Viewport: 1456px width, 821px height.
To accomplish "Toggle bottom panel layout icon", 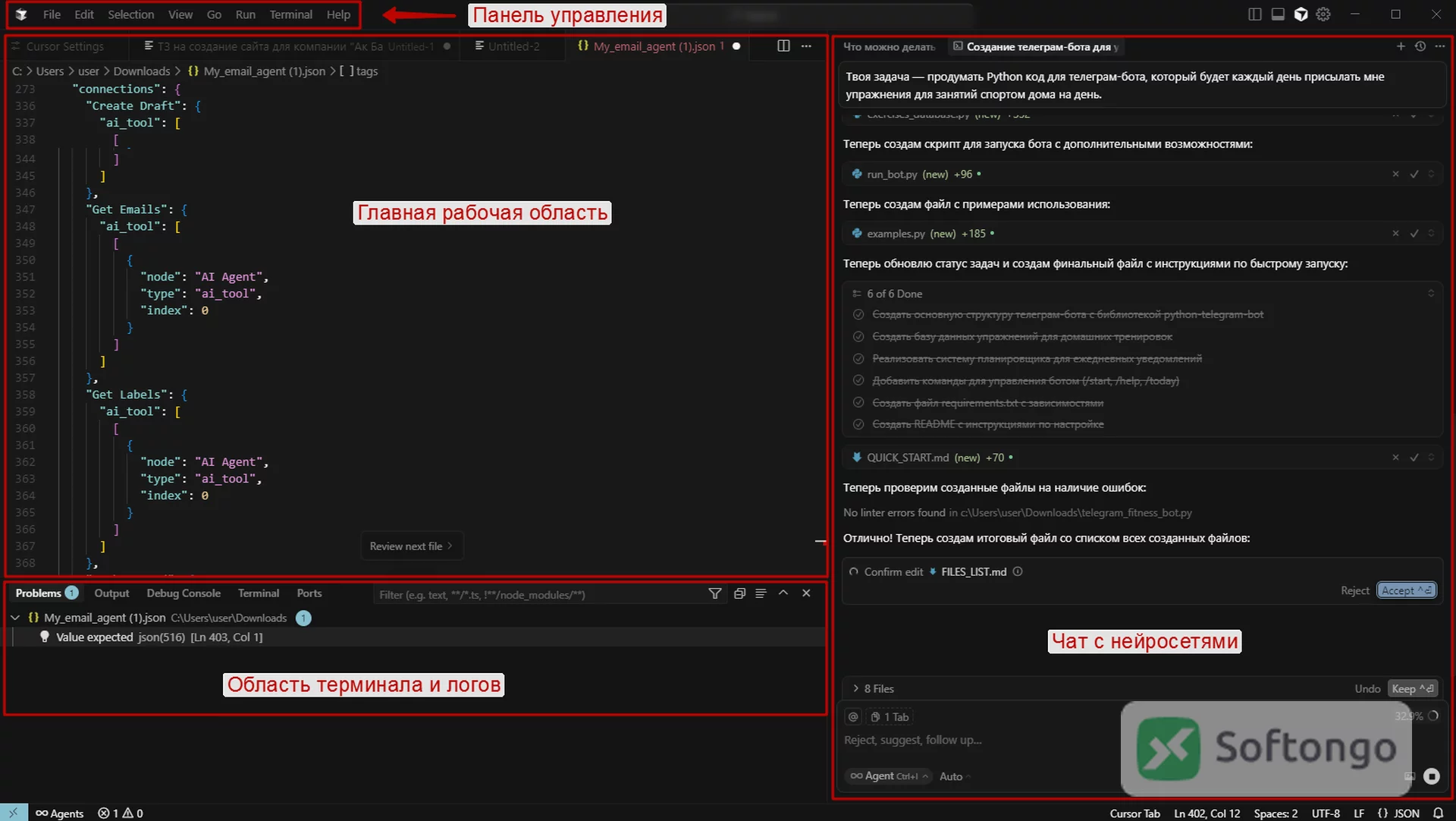I will 1278,14.
